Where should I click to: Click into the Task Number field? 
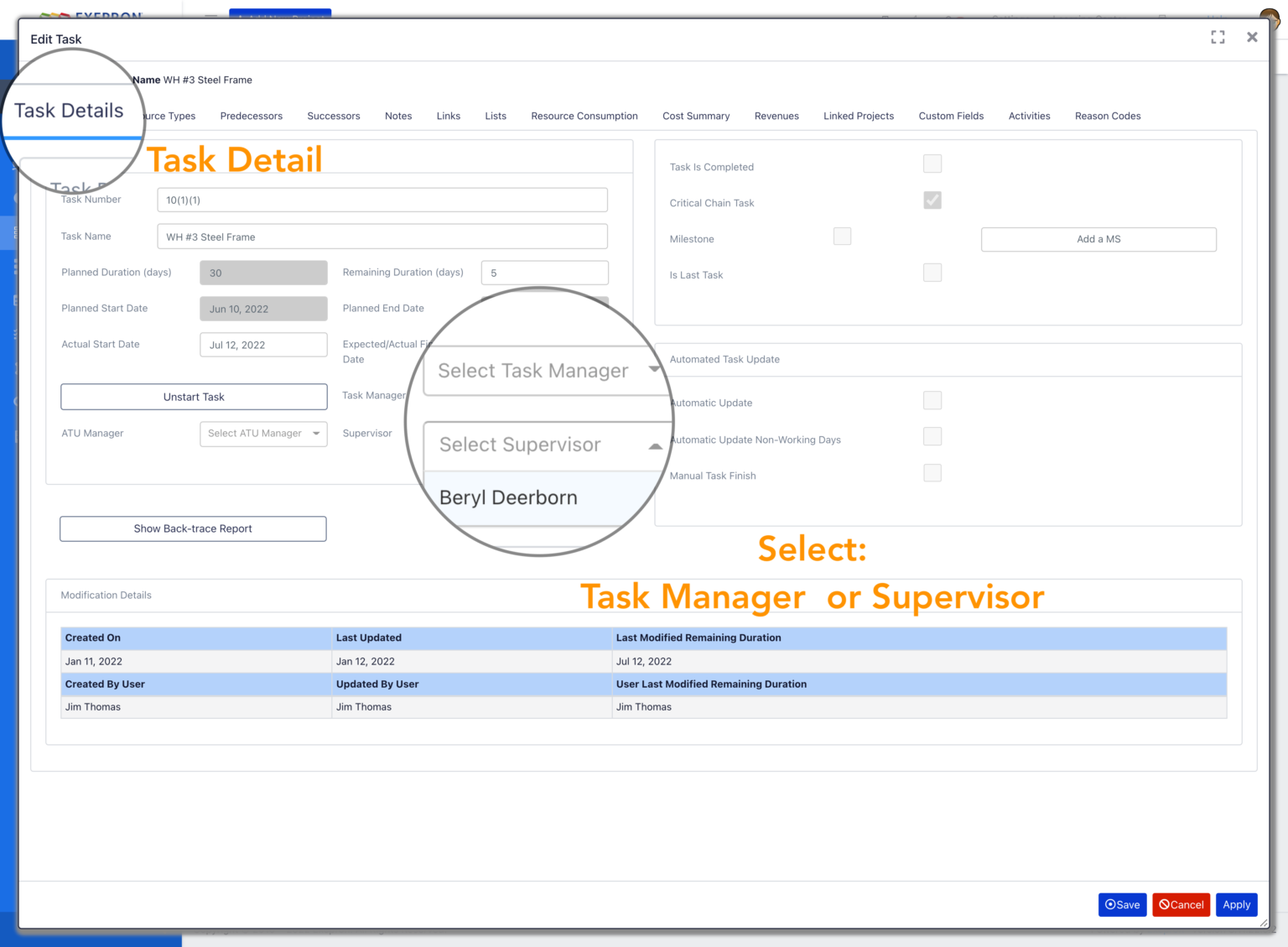point(382,200)
